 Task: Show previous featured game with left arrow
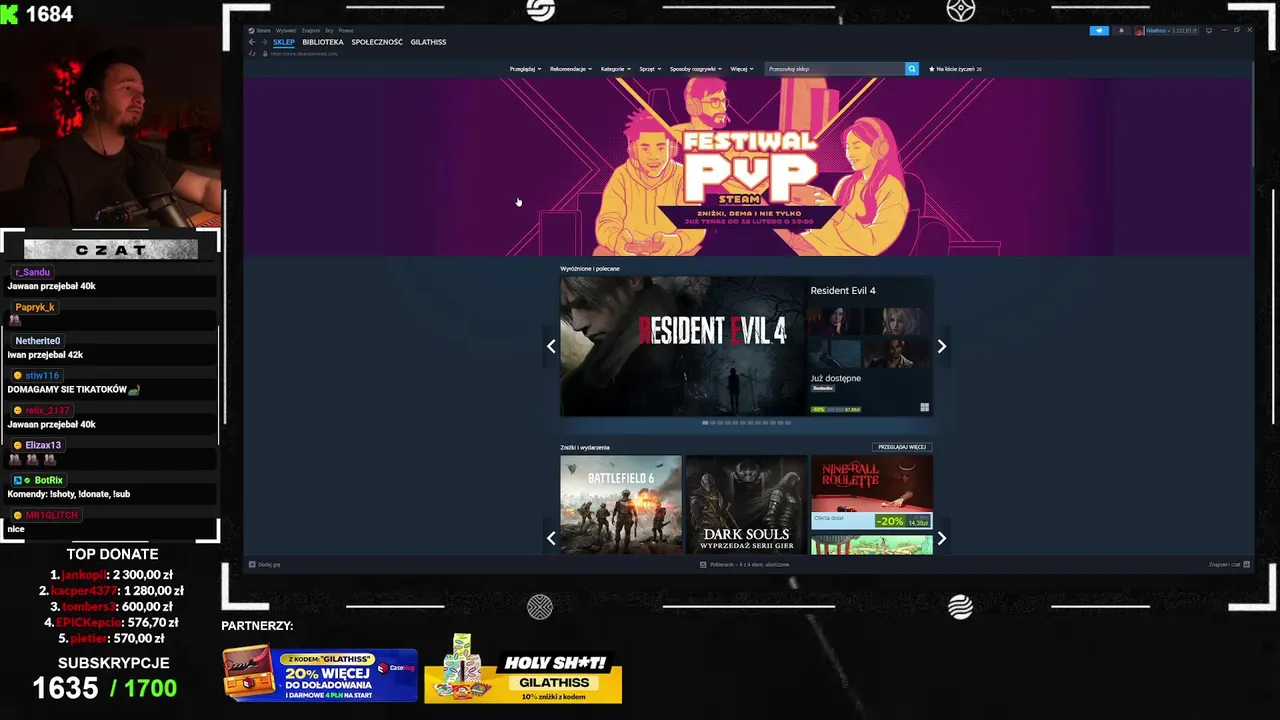coord(551,346)
